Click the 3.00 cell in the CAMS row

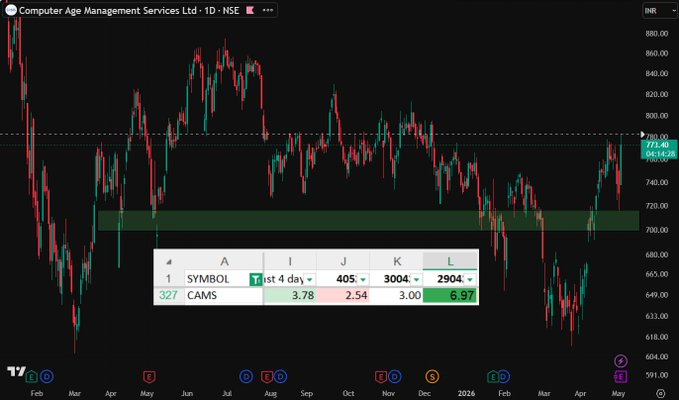(x=396, y=295)
